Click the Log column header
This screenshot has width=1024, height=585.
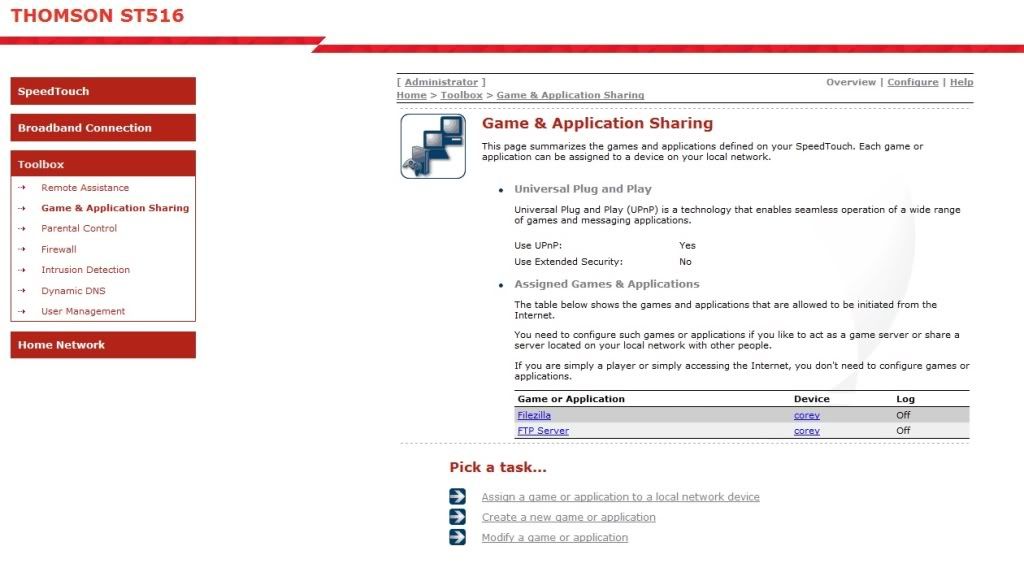pos(905,399)
